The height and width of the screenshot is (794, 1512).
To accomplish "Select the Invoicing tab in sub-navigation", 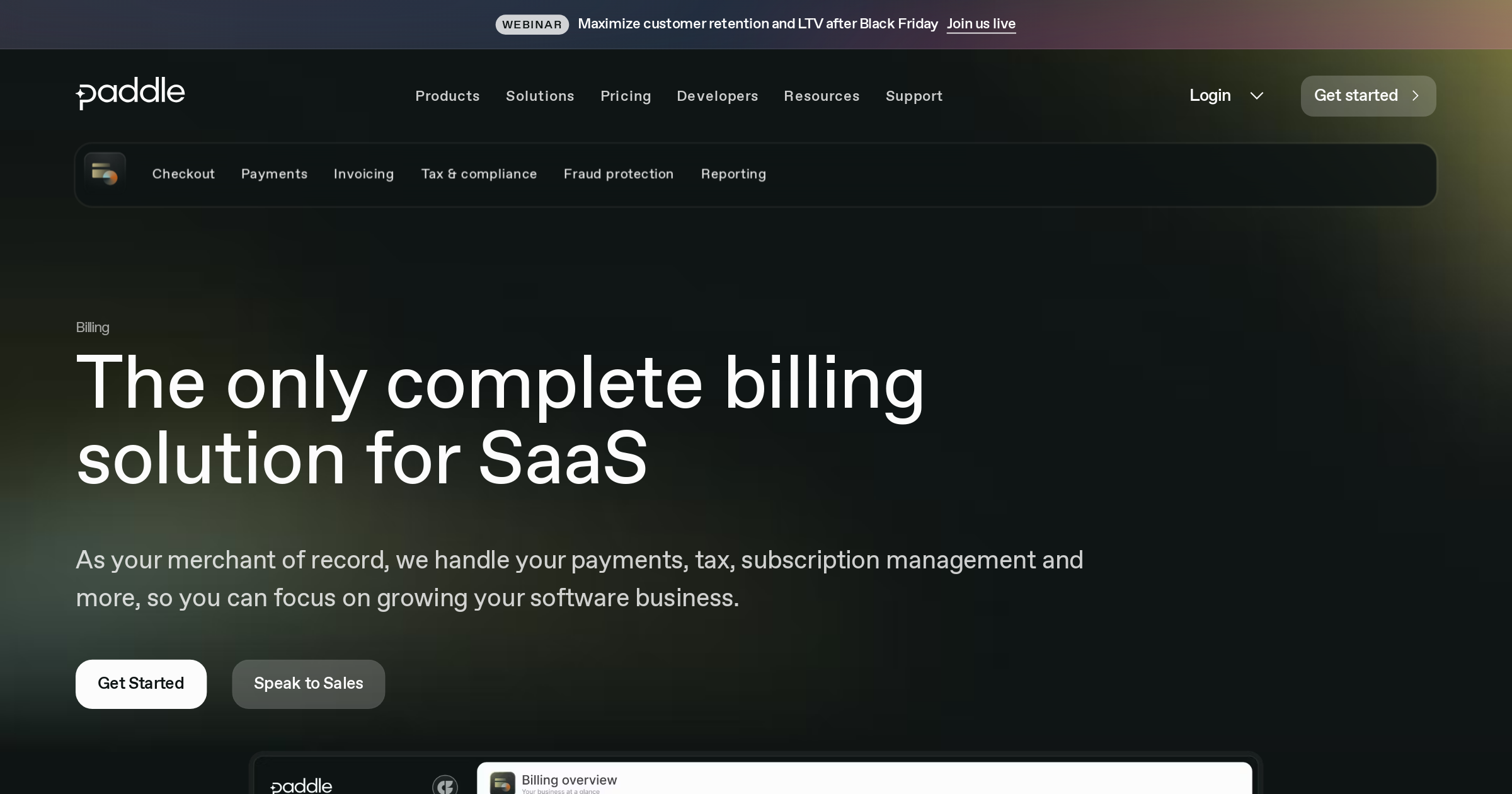I will 364,174.
